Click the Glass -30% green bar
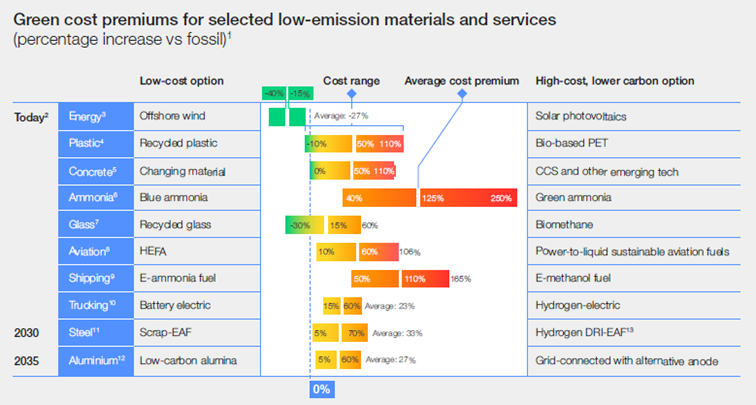 click(x=304, y=225)
